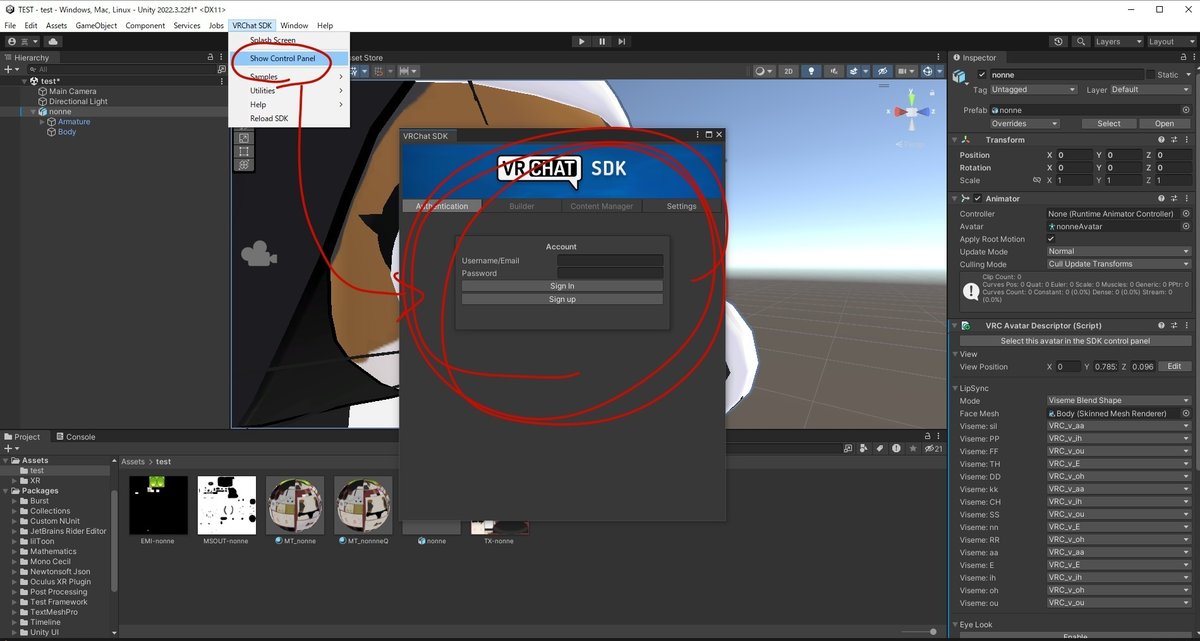
Task: Click the Sign up button
Action: tap(562, 299)
